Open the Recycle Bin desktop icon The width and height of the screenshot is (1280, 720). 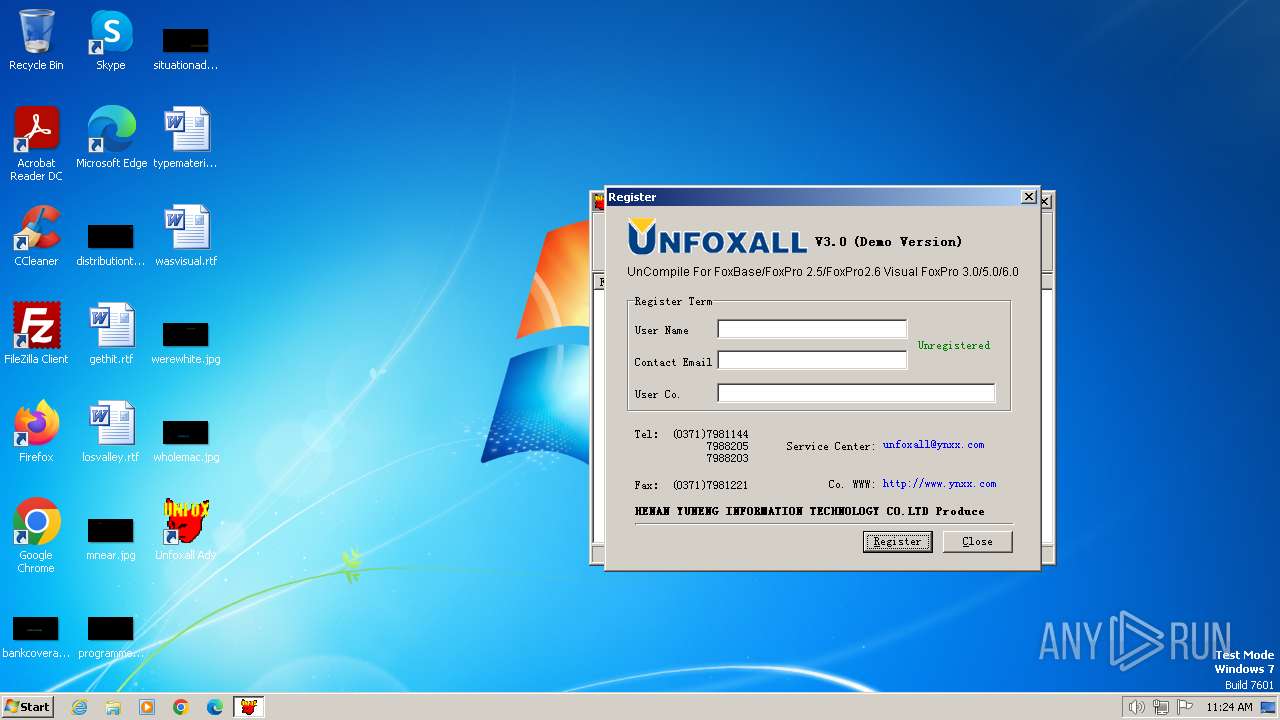coord(36,40)
